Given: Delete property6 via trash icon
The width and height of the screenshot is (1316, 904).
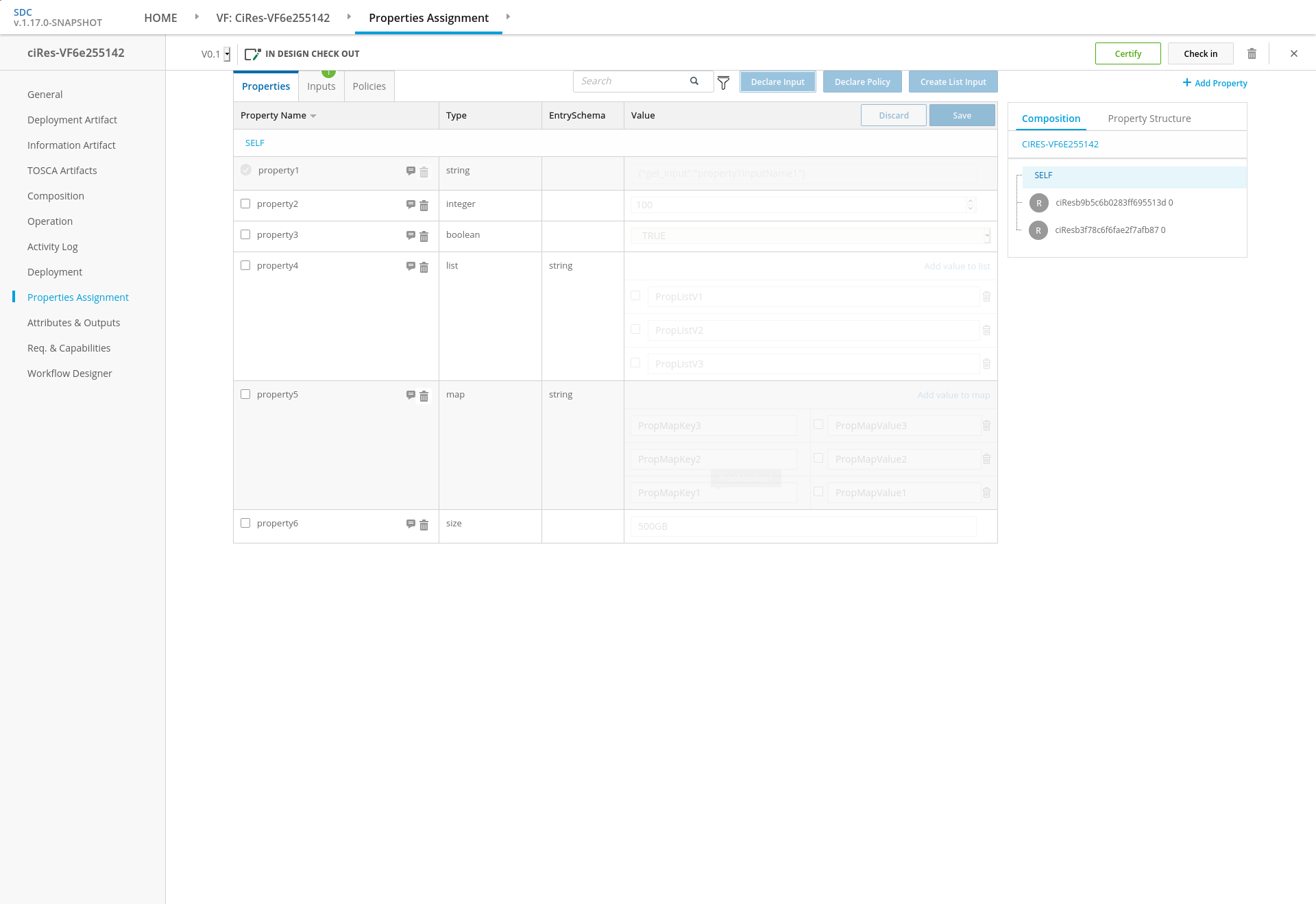Looking at the screenshot, I should point(424,525).
